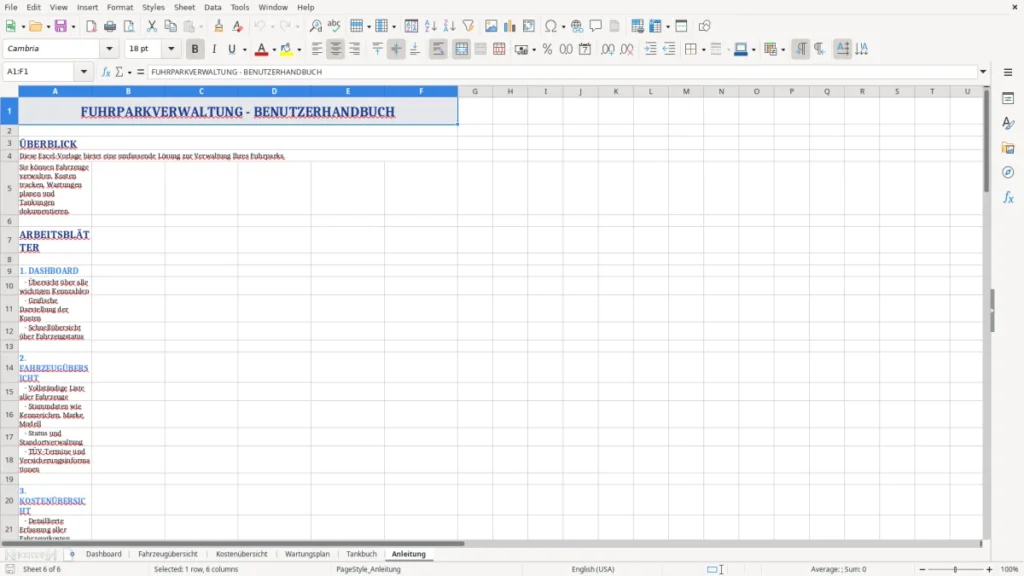The width and height of the screenshot is (1024, 576).
Task: Toggle Wrap Text button
Action: [438, 49]
